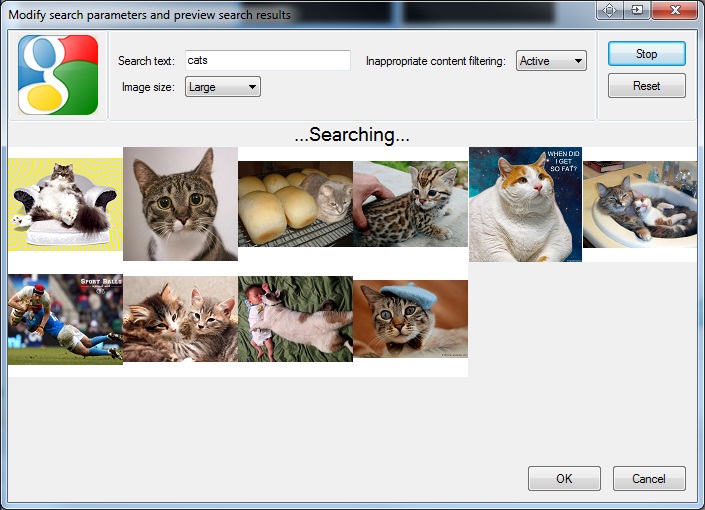The width and height of the screenshot is (705, 510).
Task: Select the wide-eyed tabby cat close-up thumbnail
Action: click(x=180, y=204)
